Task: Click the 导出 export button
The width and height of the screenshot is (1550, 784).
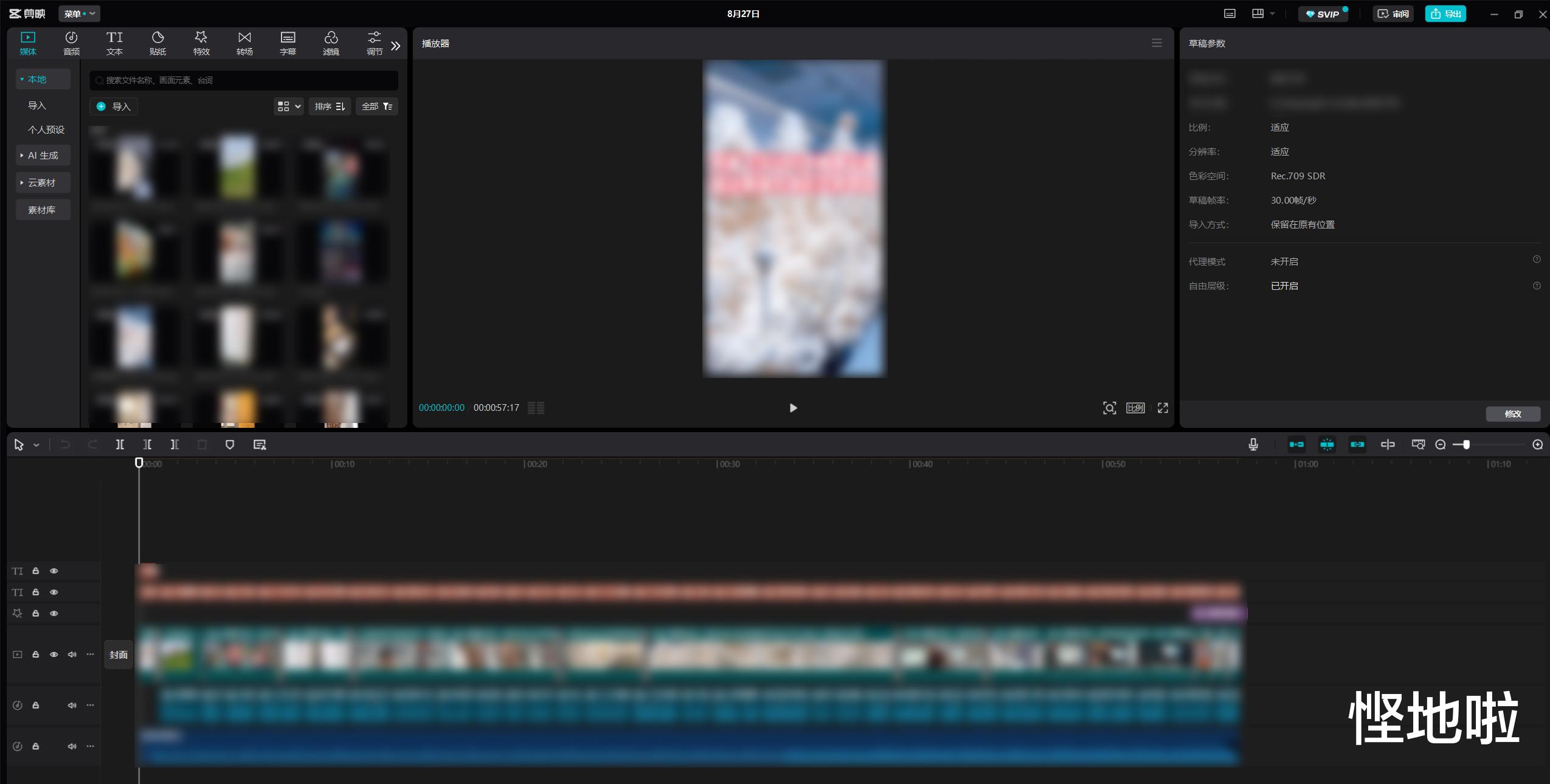Action: tap(1445, 13)
